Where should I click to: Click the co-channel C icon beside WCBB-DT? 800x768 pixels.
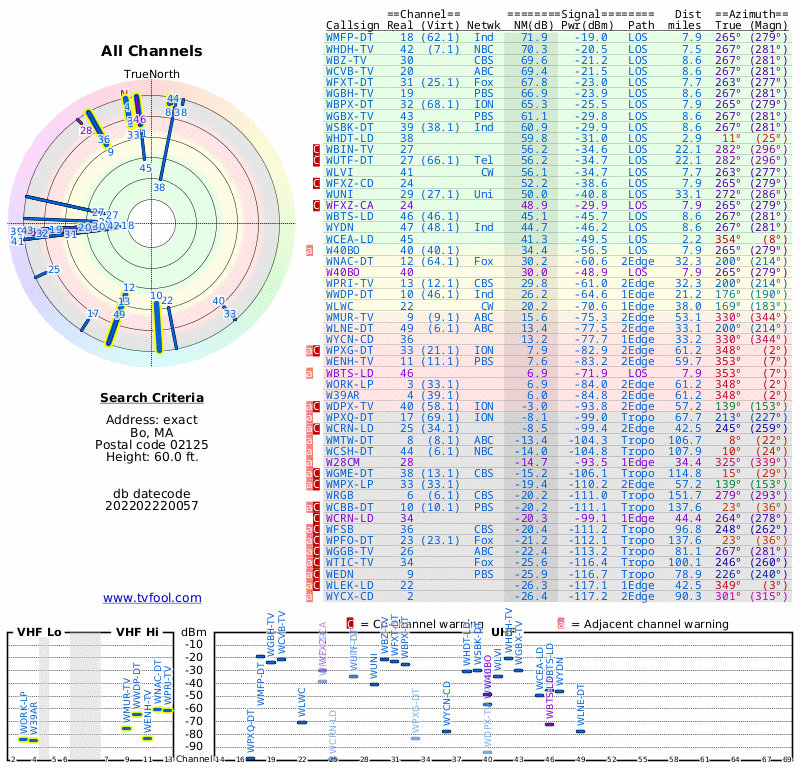pos(316,507)
